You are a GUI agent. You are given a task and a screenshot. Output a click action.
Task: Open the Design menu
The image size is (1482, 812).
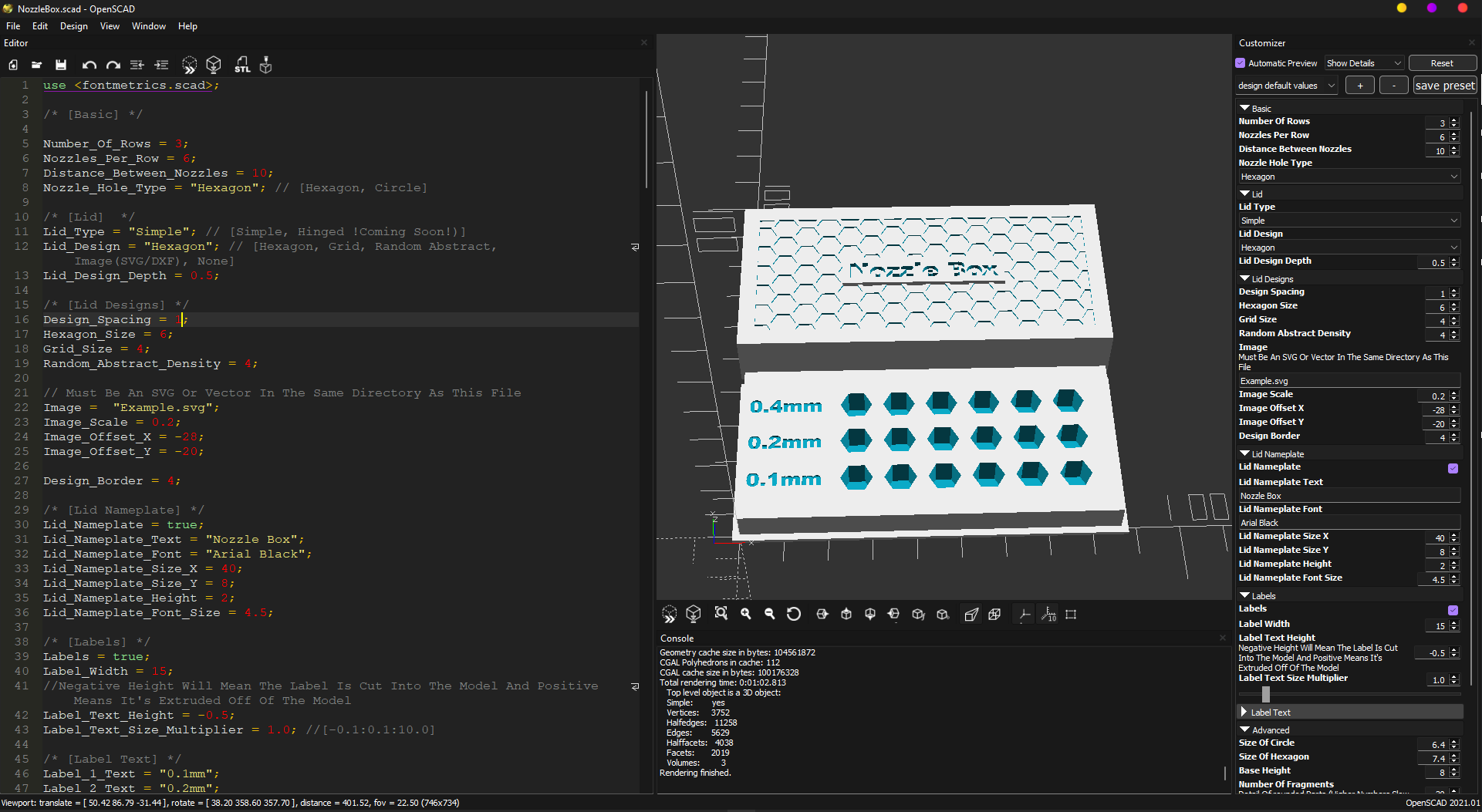(74, 26)
